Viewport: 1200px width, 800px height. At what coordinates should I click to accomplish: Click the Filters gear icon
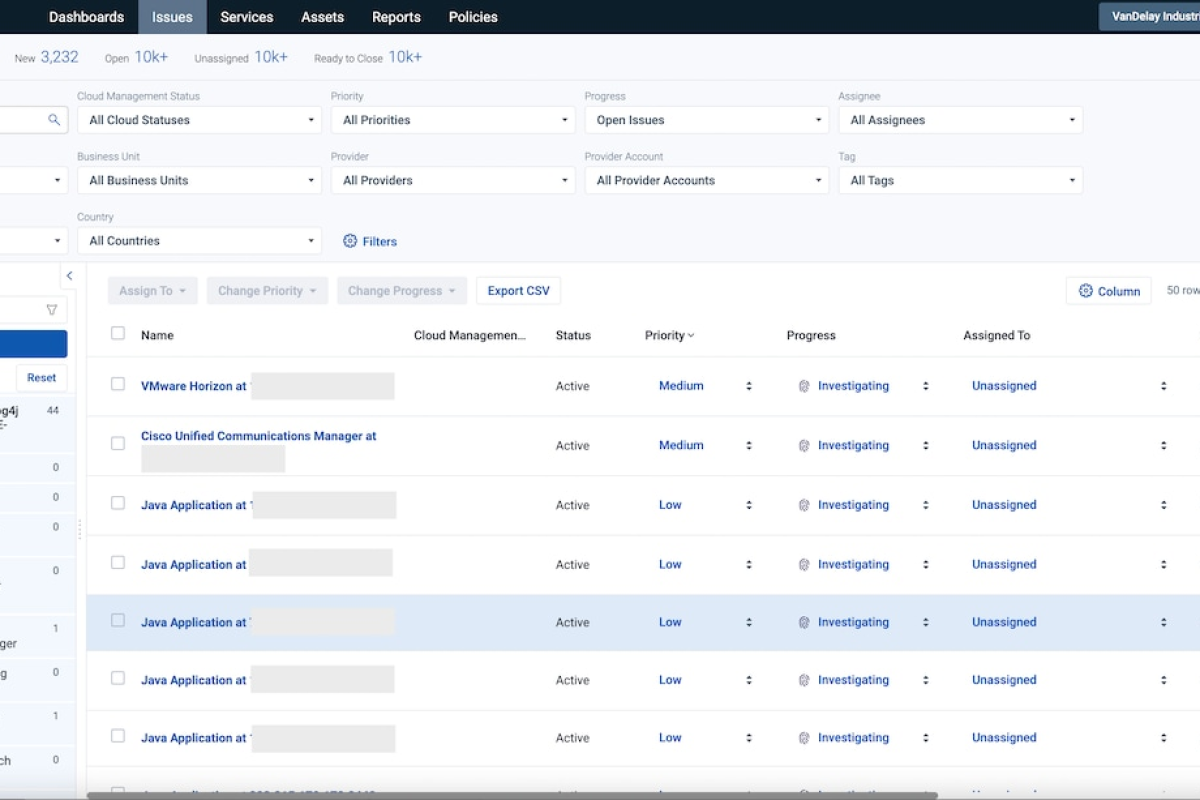[x=350, y=241]
